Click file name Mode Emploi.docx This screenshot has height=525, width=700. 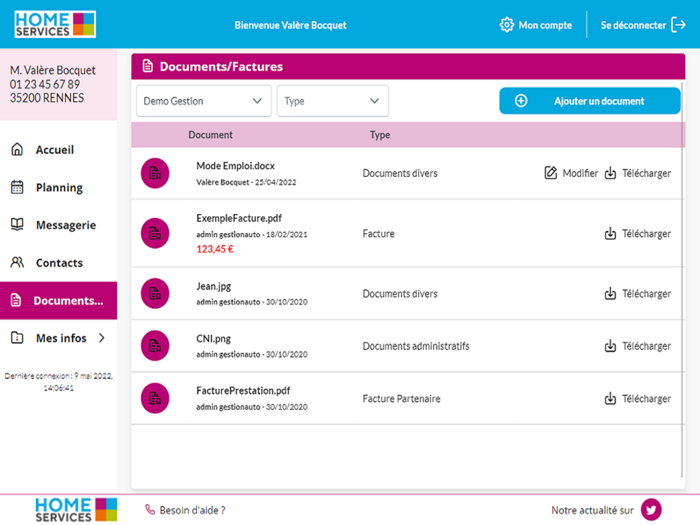click(235, 166)
